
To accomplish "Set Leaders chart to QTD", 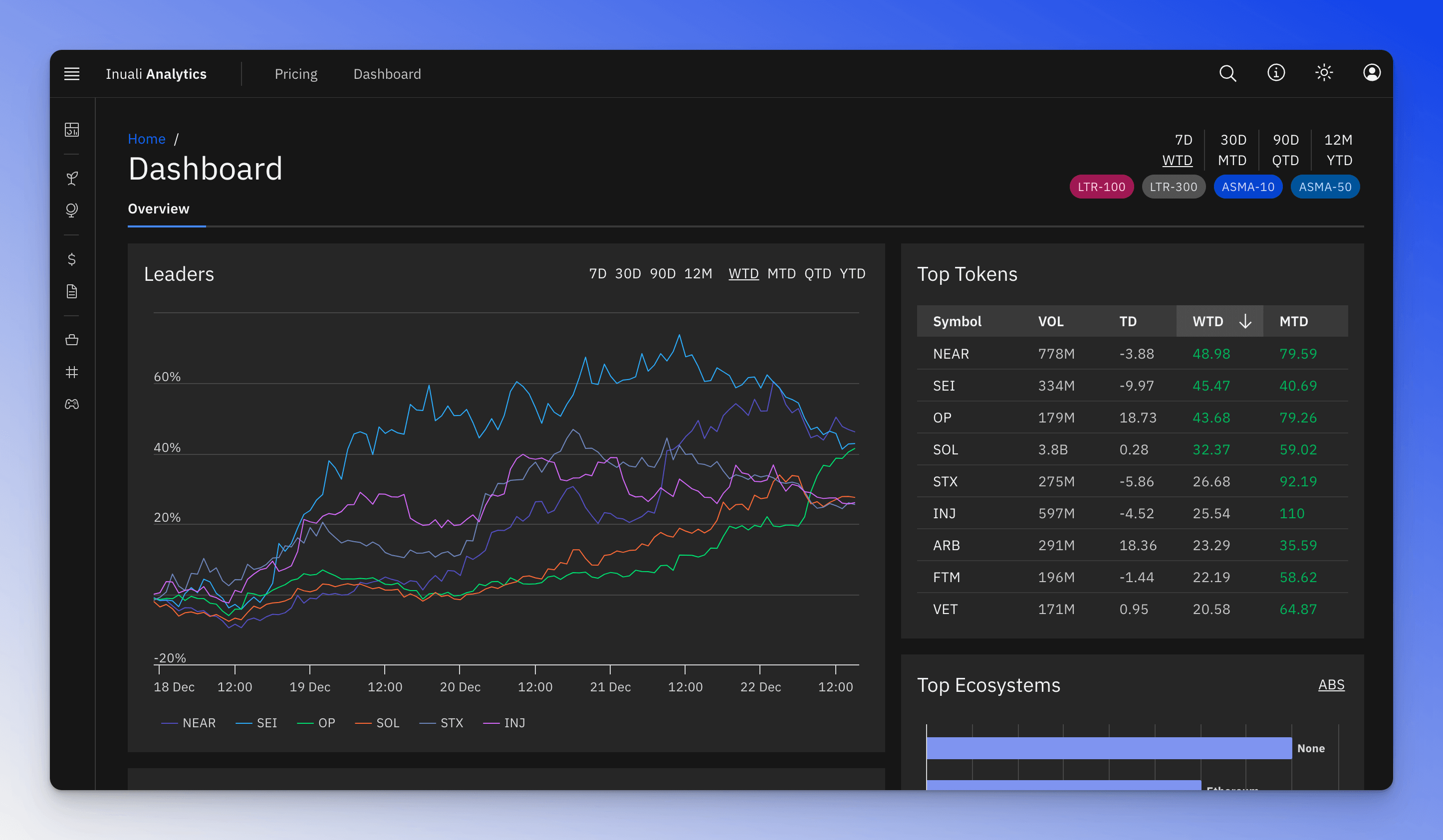I will (818, 274).
